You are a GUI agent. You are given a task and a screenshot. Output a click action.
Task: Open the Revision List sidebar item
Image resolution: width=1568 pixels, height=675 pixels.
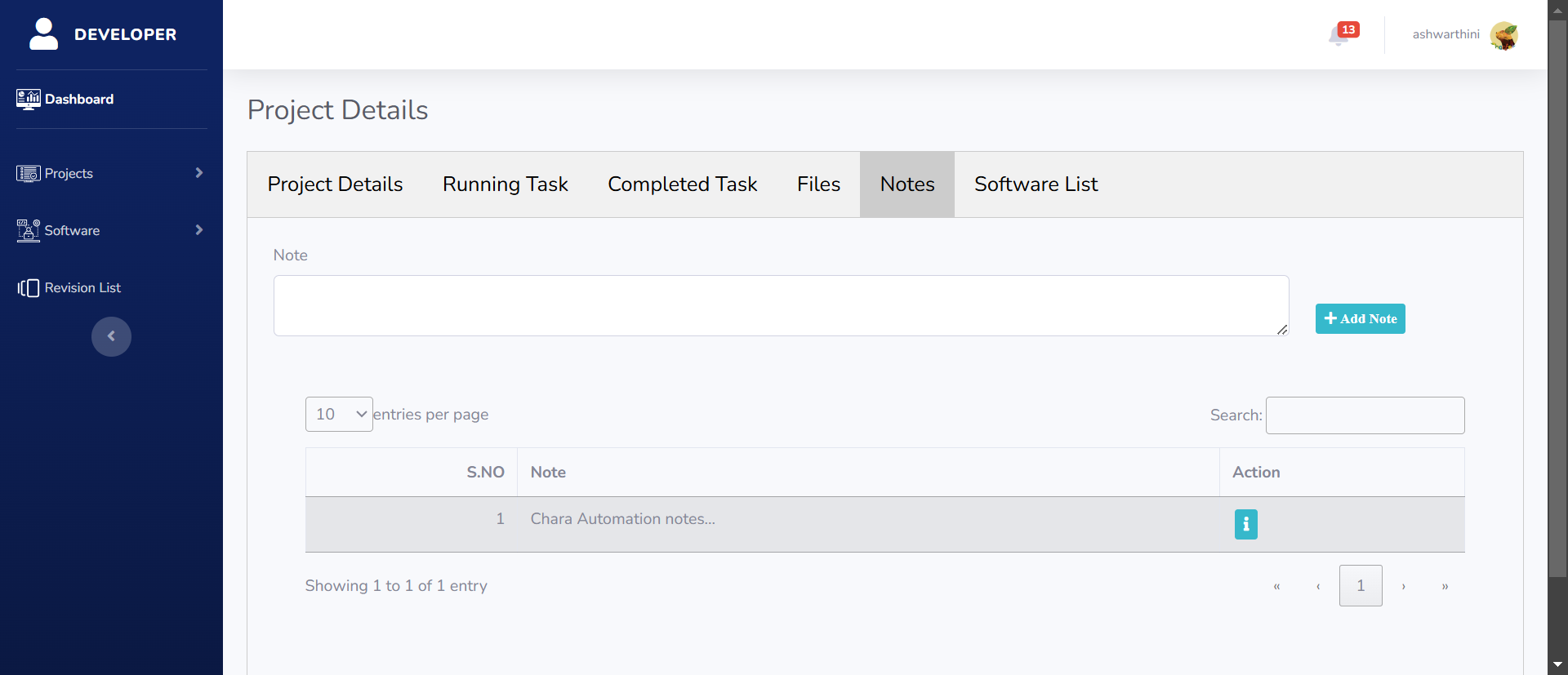pyautogui.click(x=82, y=287)
